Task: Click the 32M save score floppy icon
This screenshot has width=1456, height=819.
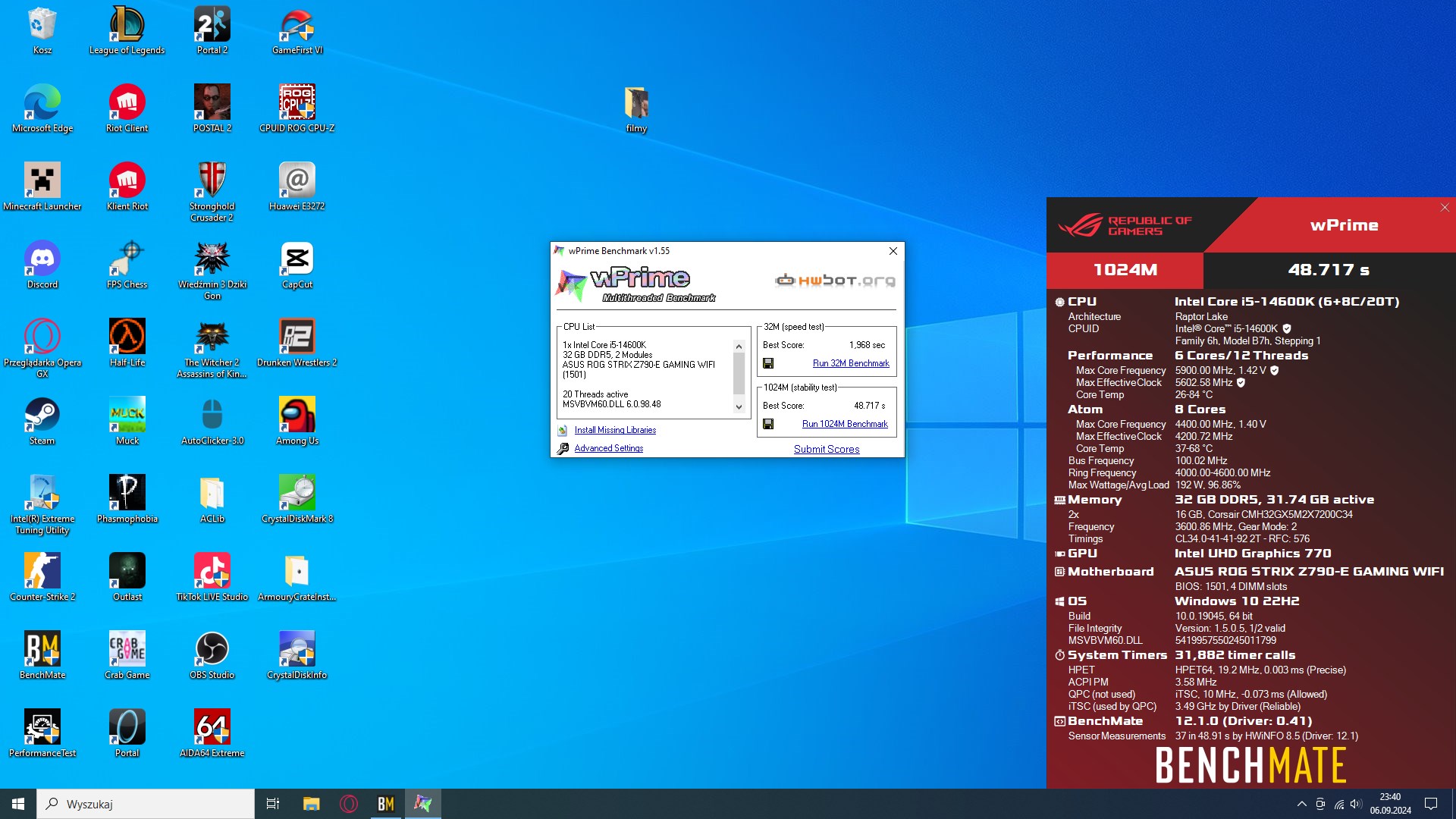Action: (768, 363)
